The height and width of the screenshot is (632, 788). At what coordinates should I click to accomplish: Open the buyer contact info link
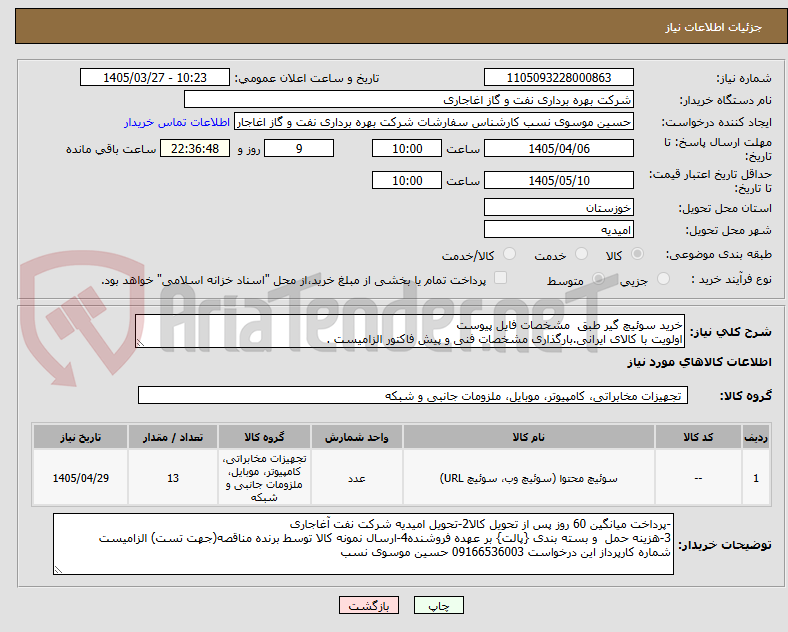177,122
